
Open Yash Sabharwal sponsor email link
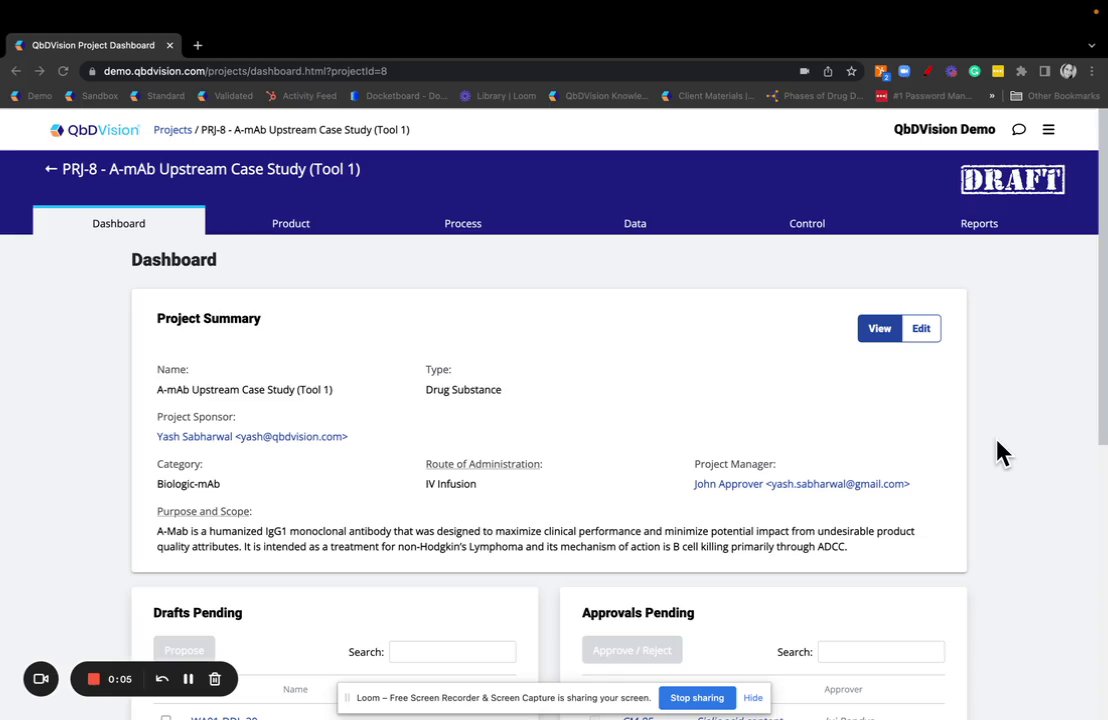252,437
